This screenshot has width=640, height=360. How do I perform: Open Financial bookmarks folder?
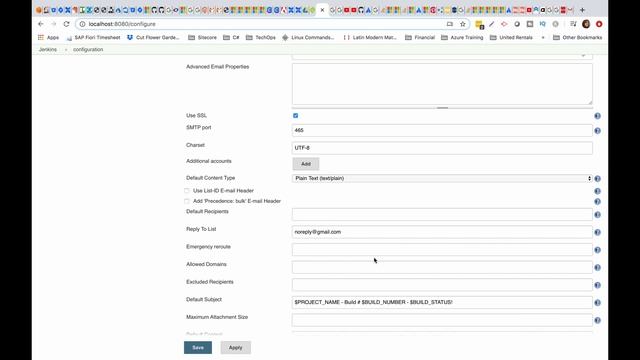(x=420, y=37)
